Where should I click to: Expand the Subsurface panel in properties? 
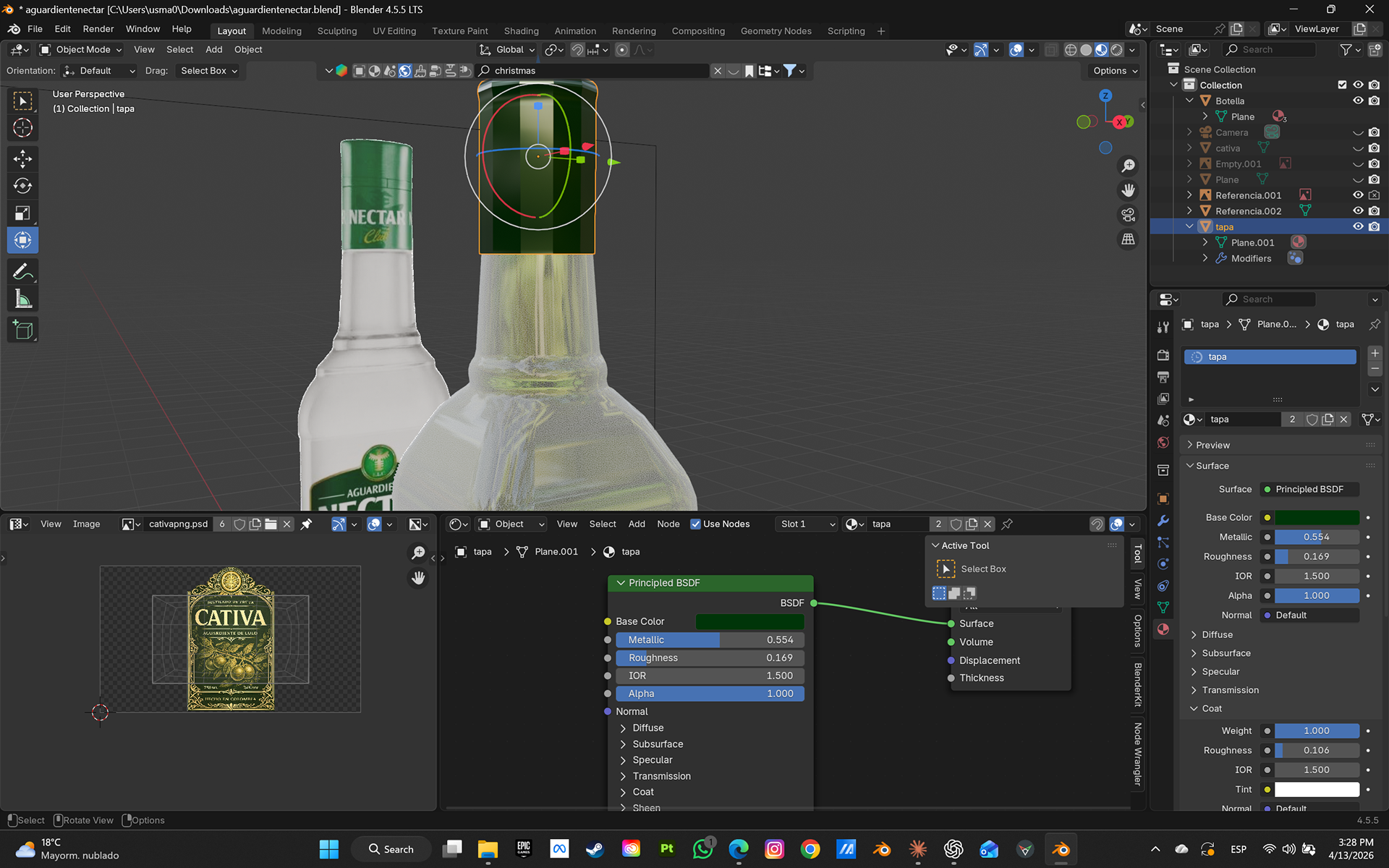pyautogui.click(x=1226, y=652)
